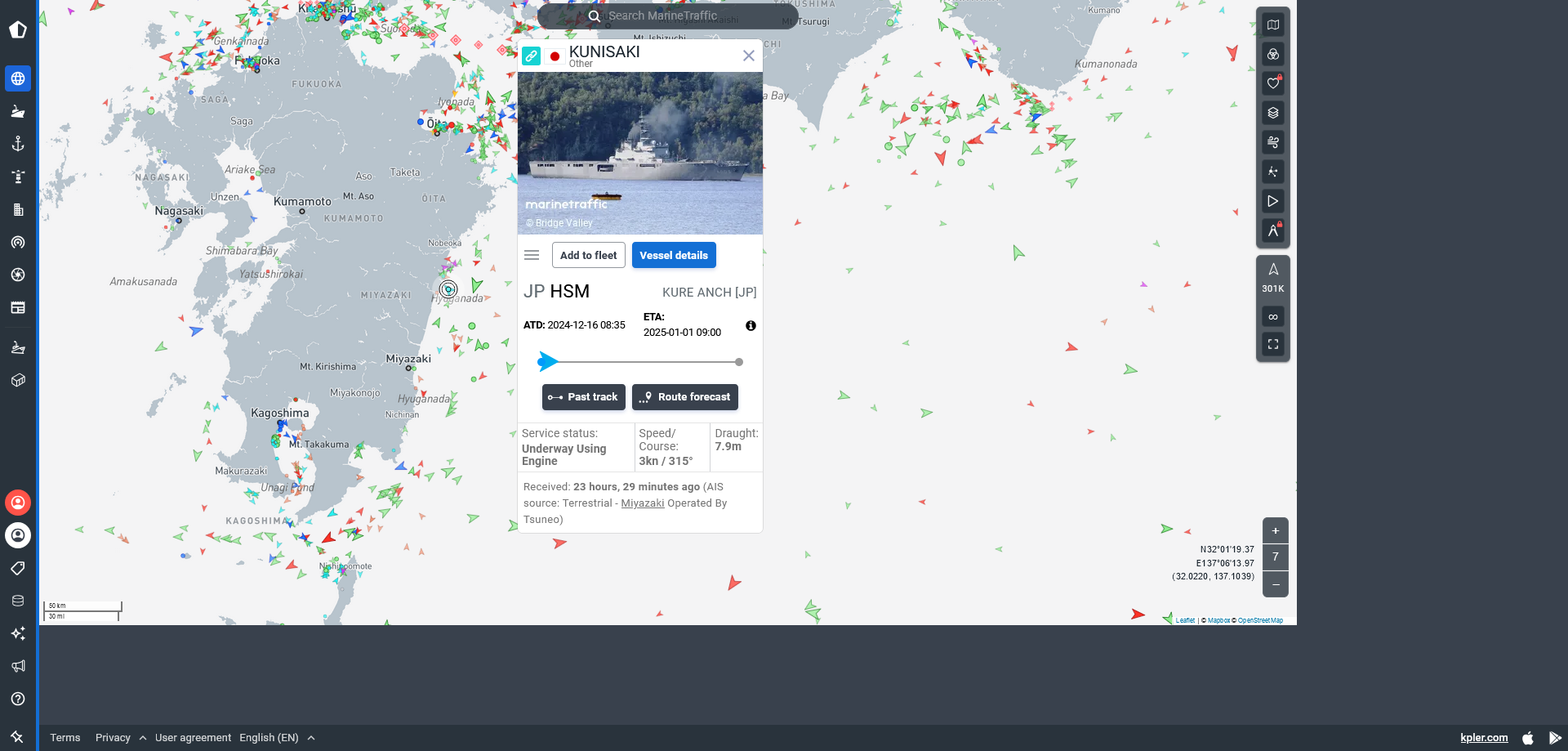Open the Ports anchor icon

[x=18, y=144]
